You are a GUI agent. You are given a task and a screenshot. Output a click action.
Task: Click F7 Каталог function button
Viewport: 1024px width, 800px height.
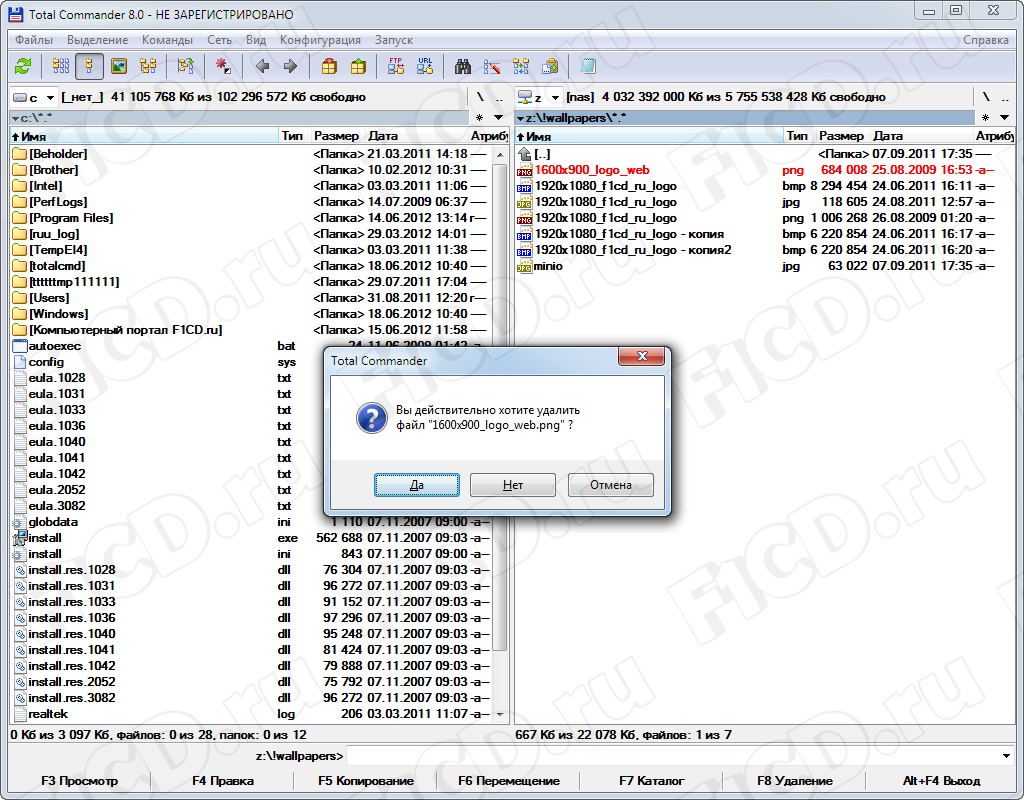click(652, 780)
